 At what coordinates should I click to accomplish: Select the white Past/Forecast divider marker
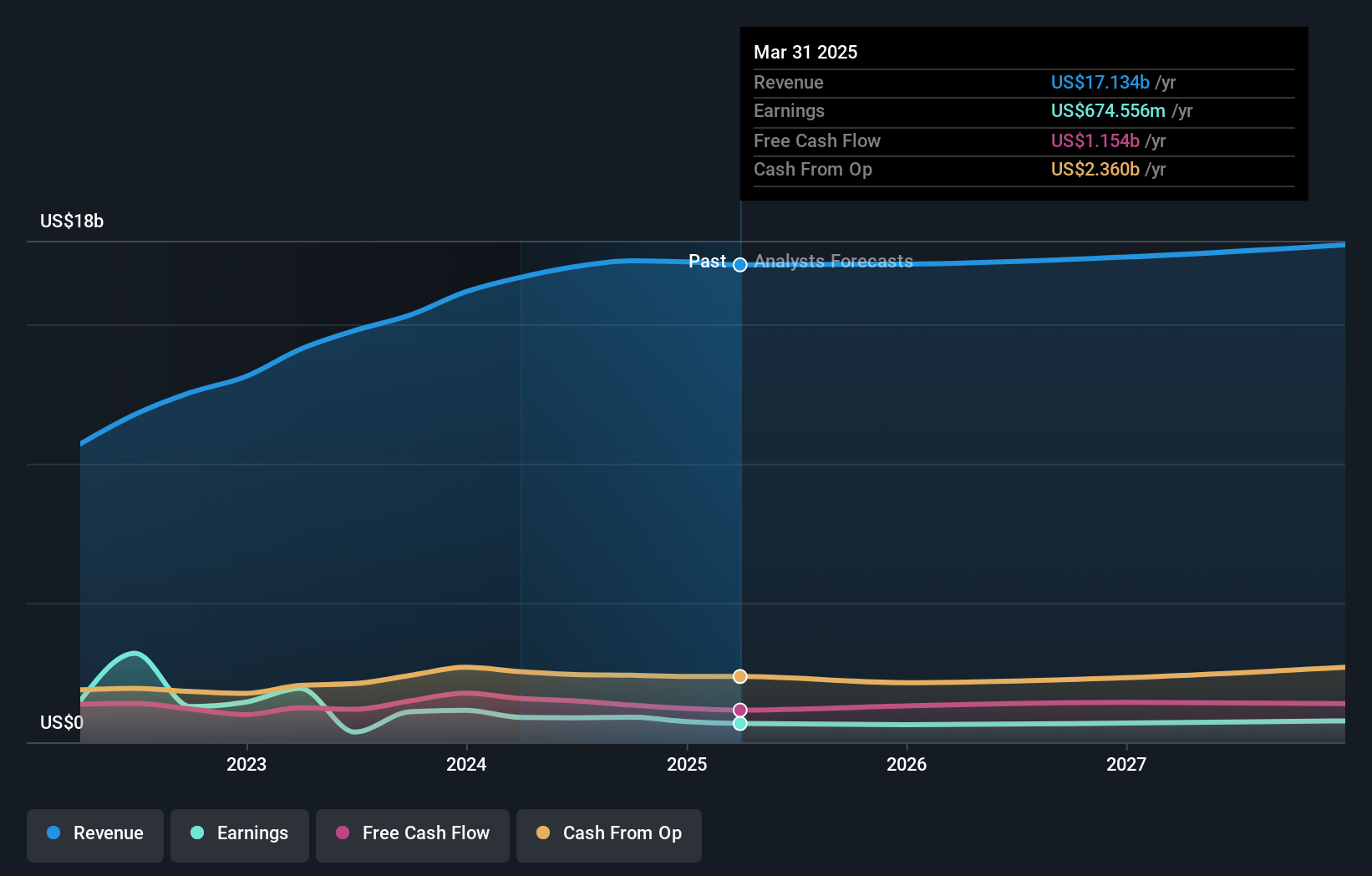click(x=739, y=265)
